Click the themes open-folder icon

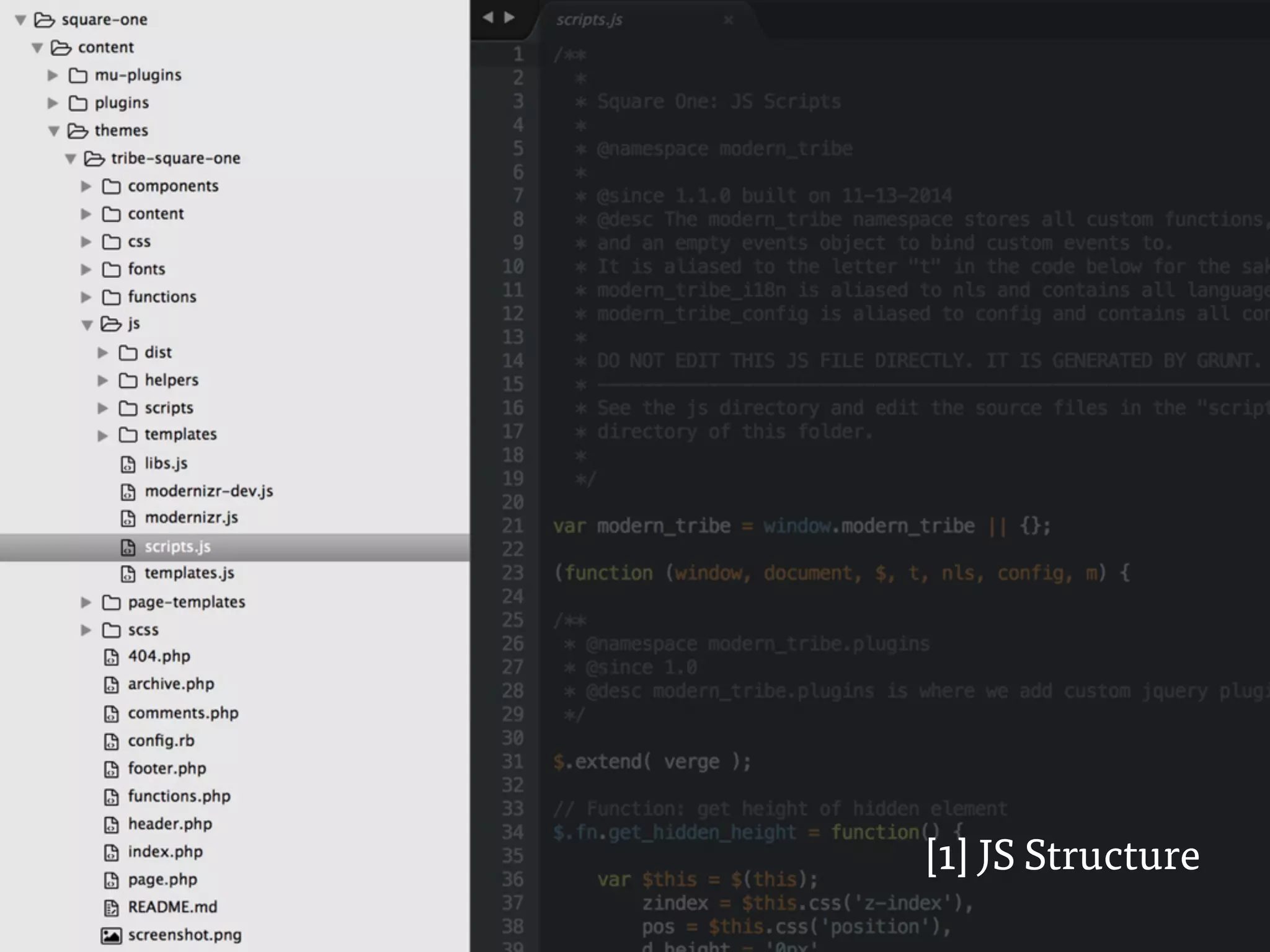pyautogui.click(x=78, y=131)
